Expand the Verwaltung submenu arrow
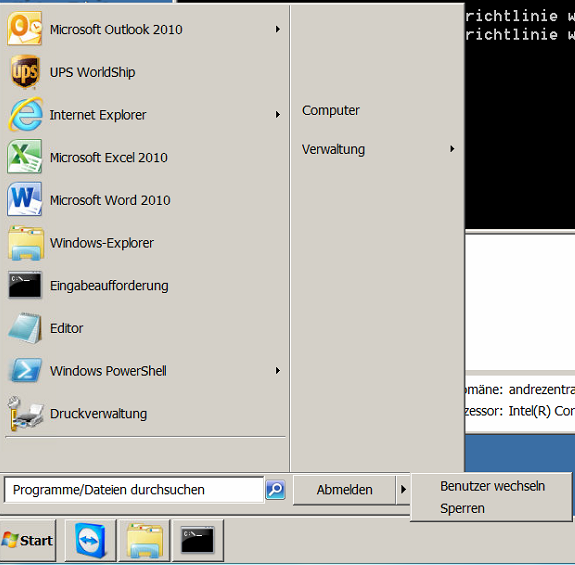This screenshot has height=565, width=575. click(452, 149)
